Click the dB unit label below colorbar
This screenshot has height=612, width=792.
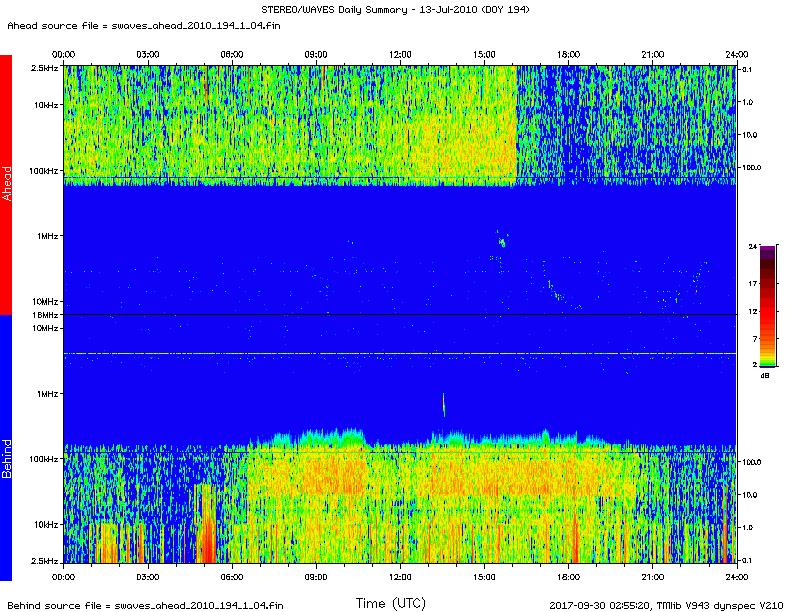[765, 375]
